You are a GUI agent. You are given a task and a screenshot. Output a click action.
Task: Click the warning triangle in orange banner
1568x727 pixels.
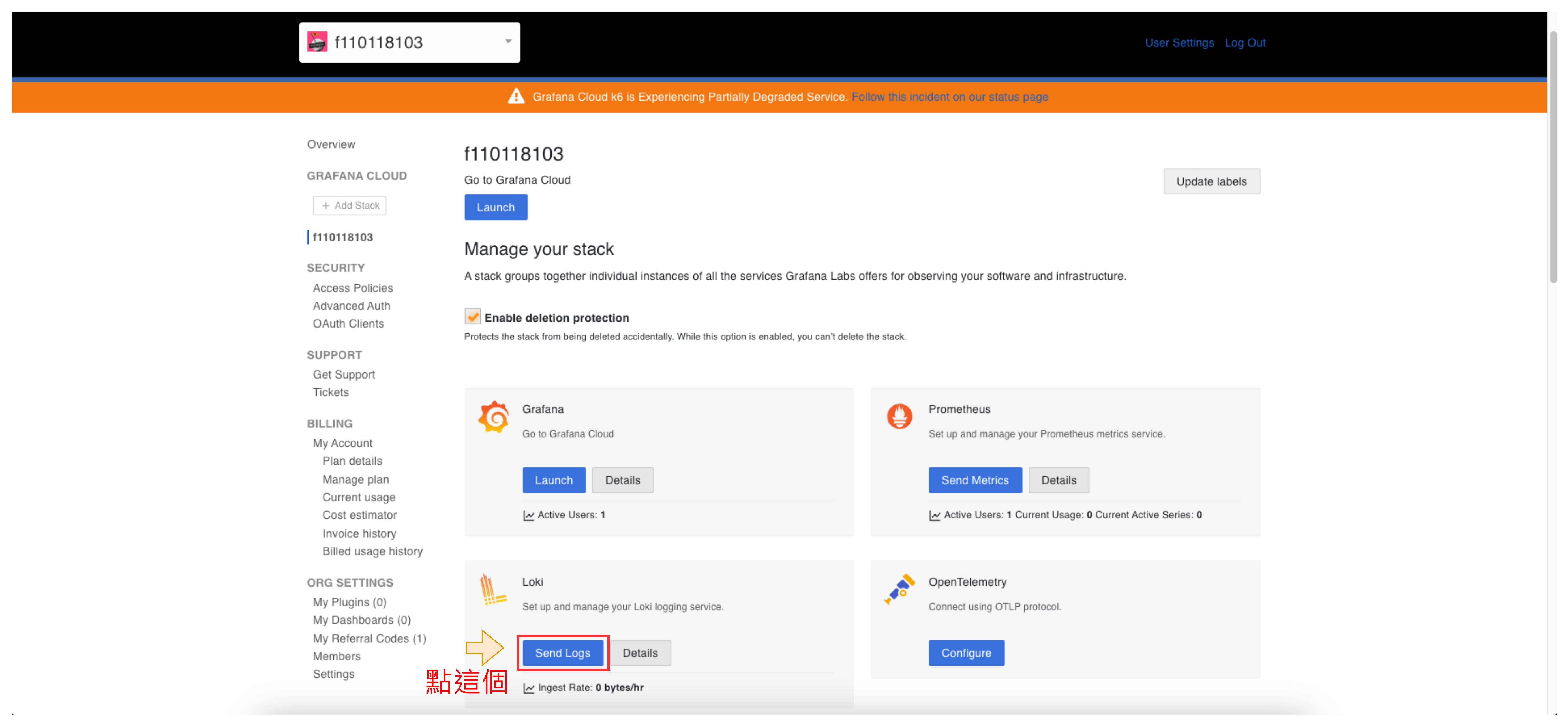516,97
